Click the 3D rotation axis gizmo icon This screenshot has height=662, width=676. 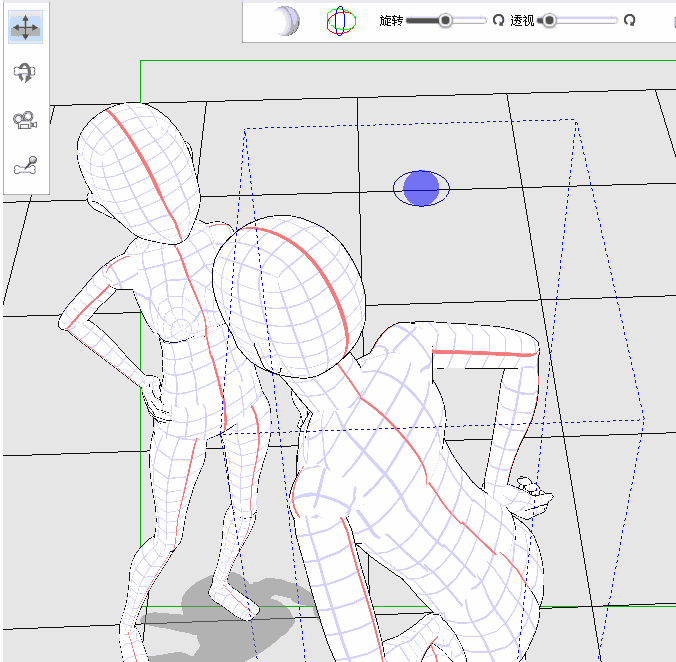(341, 21)
